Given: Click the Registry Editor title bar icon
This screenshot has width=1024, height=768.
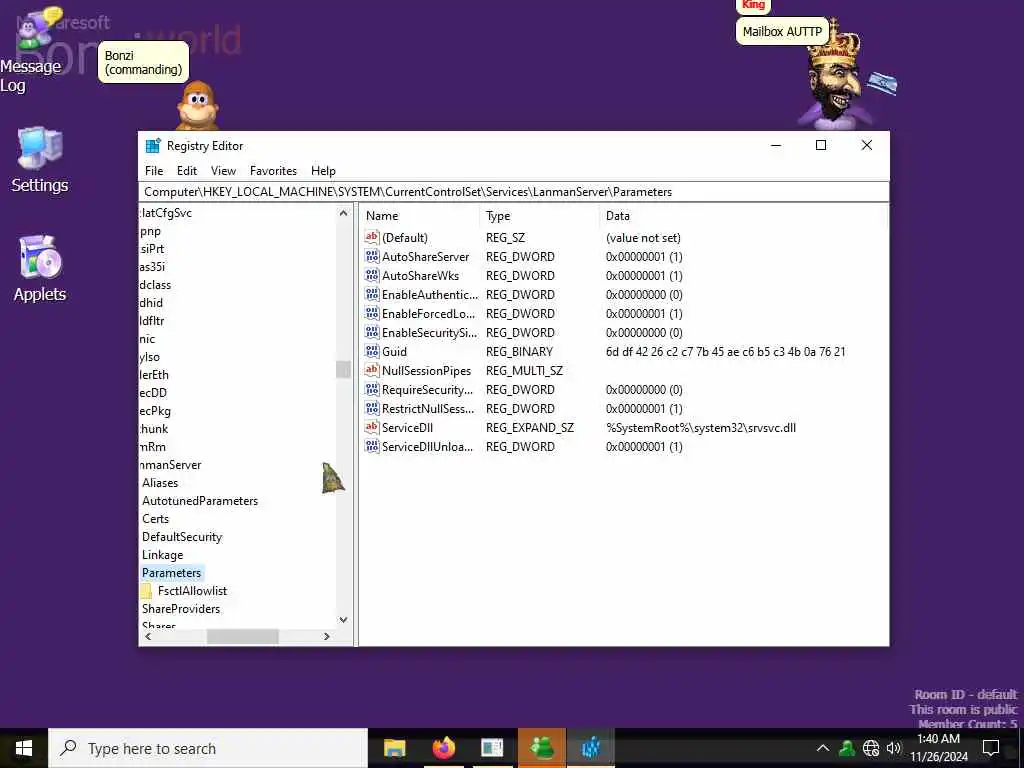Looking at the screenshot, I should (x=153, y=146).
